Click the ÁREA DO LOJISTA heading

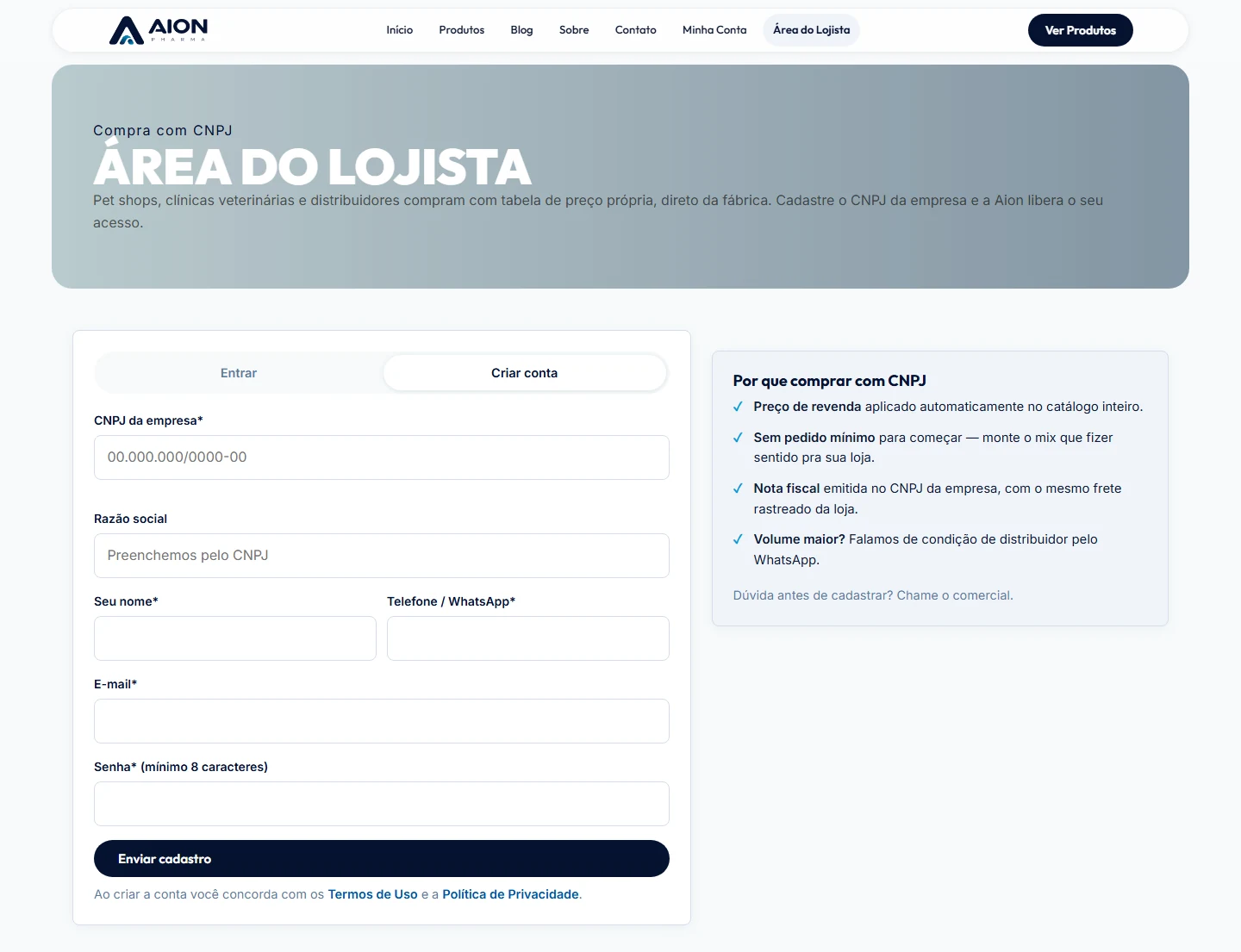[313, 166]
